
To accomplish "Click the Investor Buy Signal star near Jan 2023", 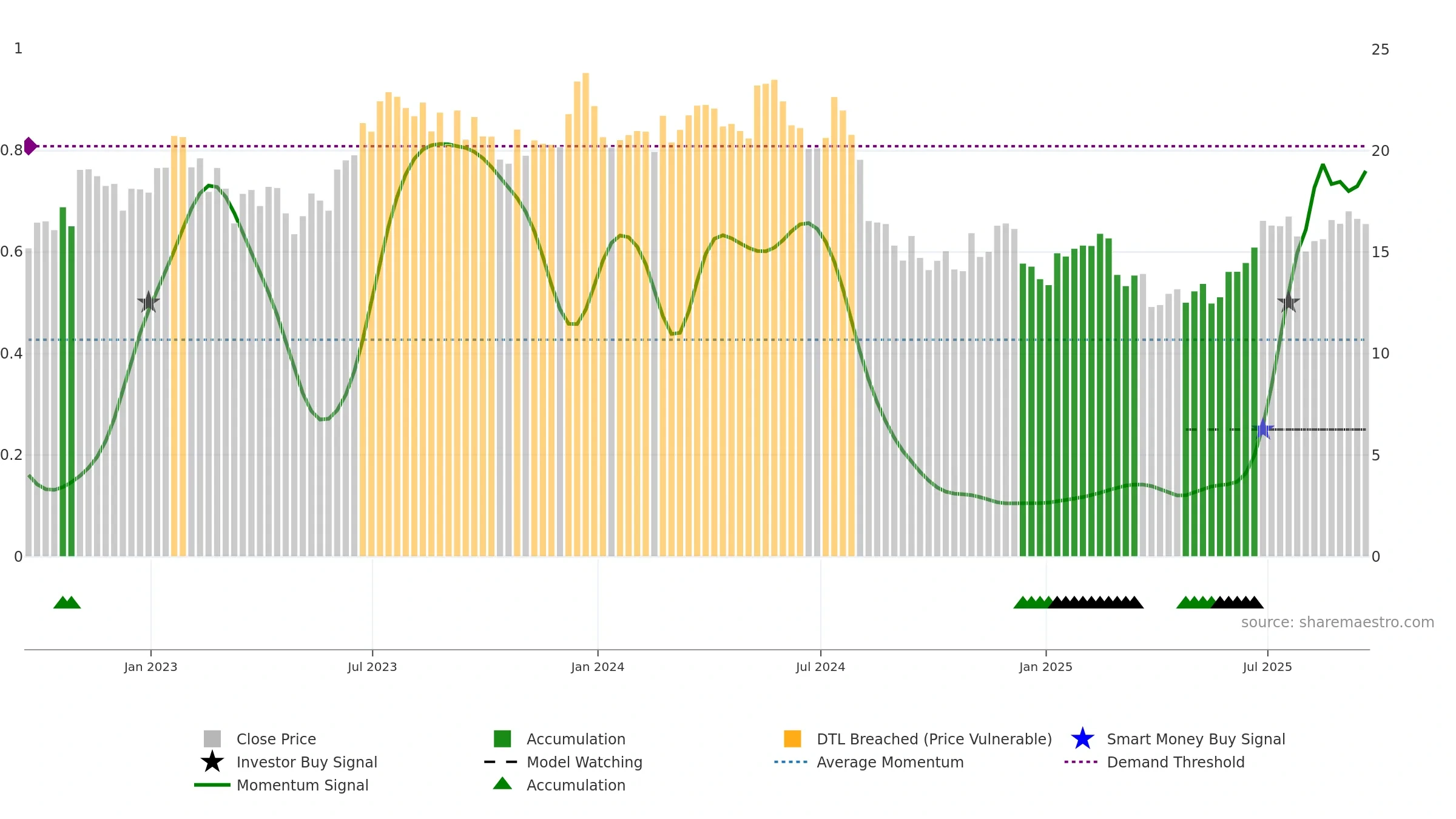I will click(x=149, y=302).
